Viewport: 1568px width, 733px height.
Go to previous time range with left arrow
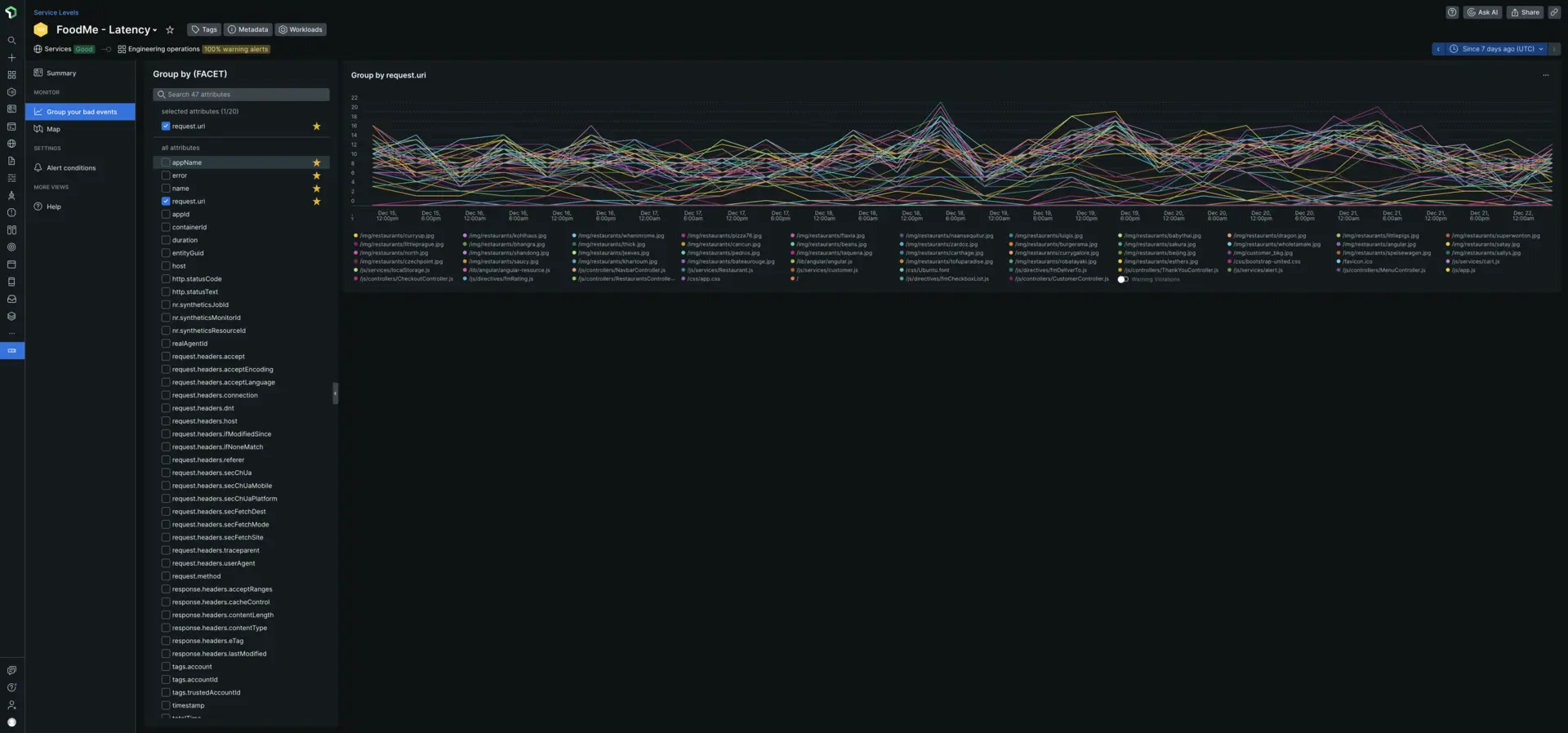[x=1438, y=49]
